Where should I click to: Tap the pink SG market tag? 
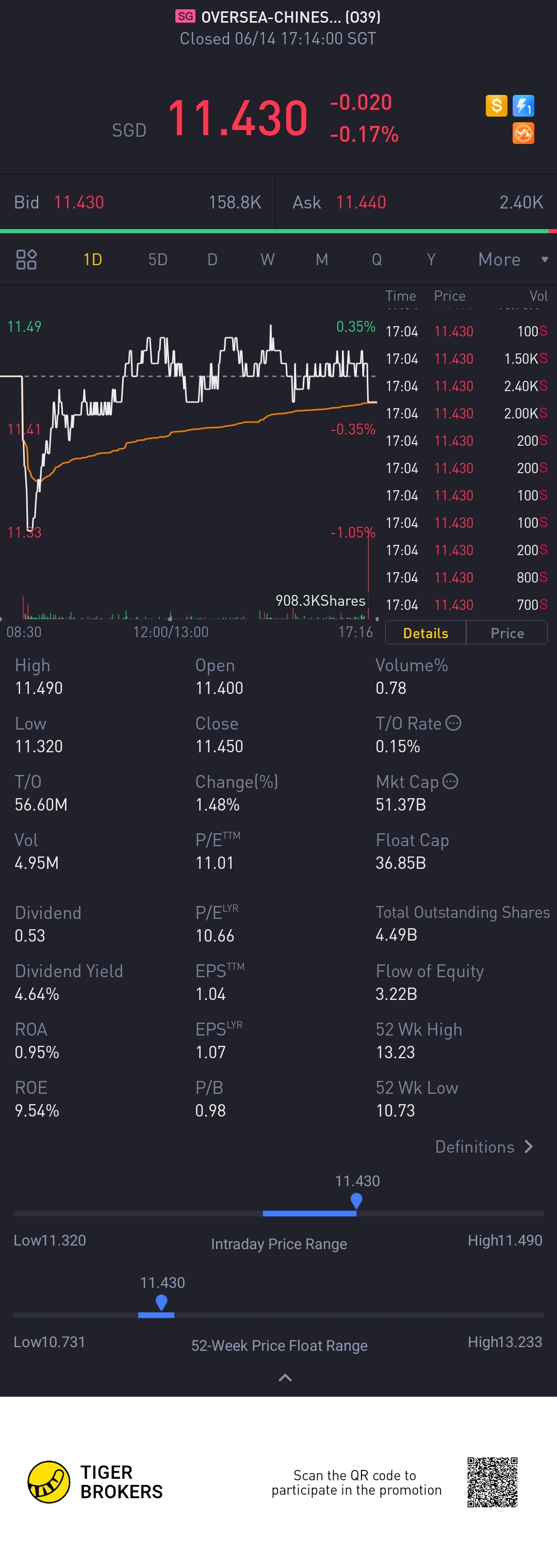point(186,17)
